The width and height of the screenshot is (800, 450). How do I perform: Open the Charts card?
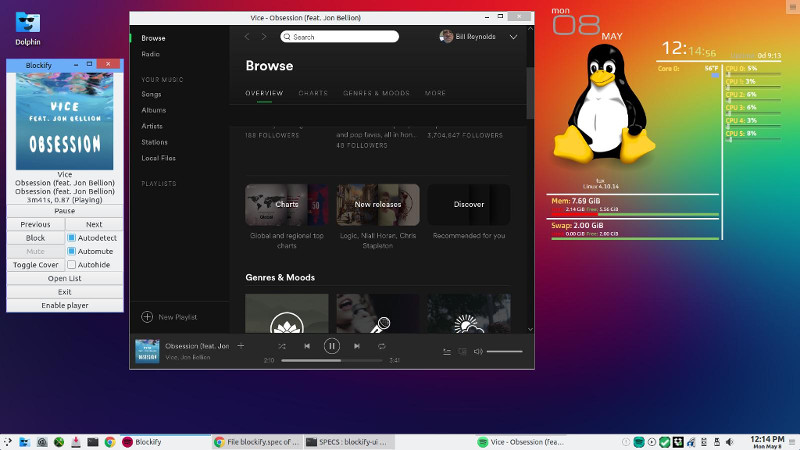(x=287, y=205)
